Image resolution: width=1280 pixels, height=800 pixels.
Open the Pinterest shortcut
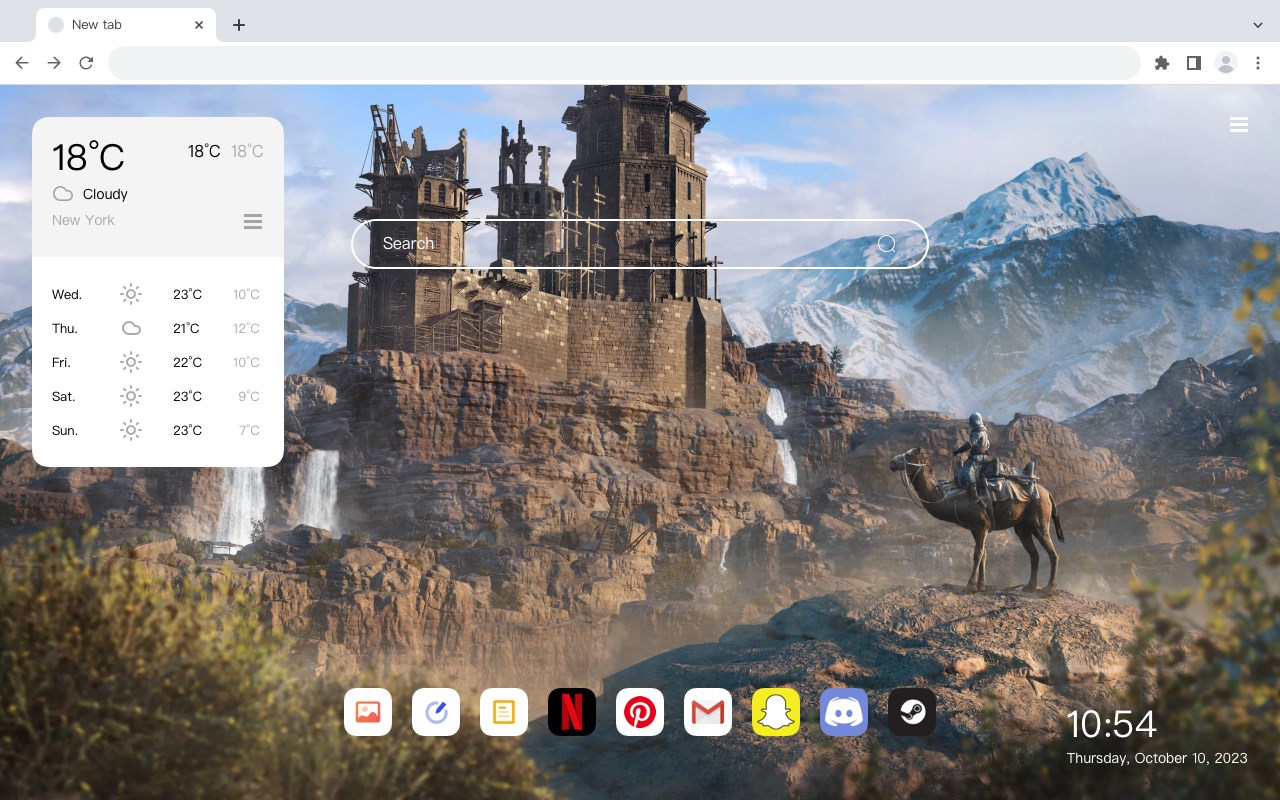point(640,712)
